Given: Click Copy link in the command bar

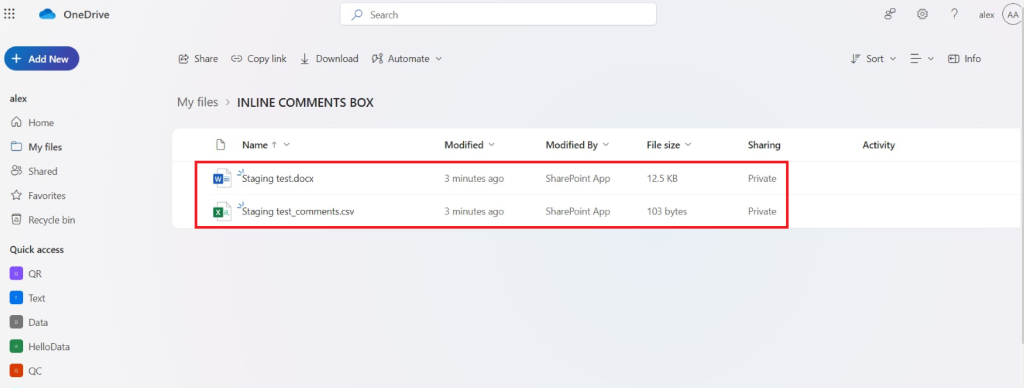Looking at the screenshot, I should click(x=259, y=59).
